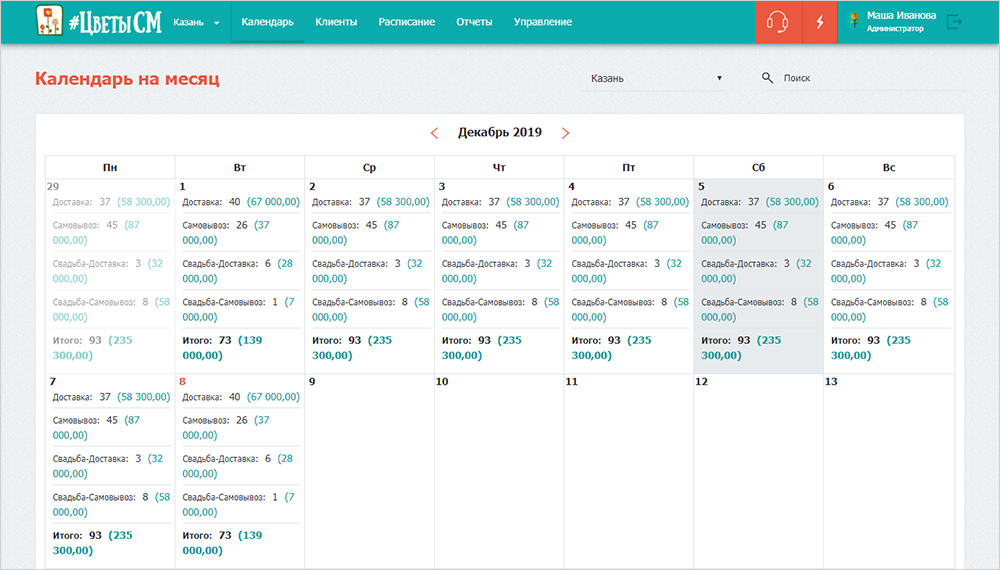Click the user avatar for Маша Иванова
This screenshot has height=570, width=1000.
pos(855,21)
